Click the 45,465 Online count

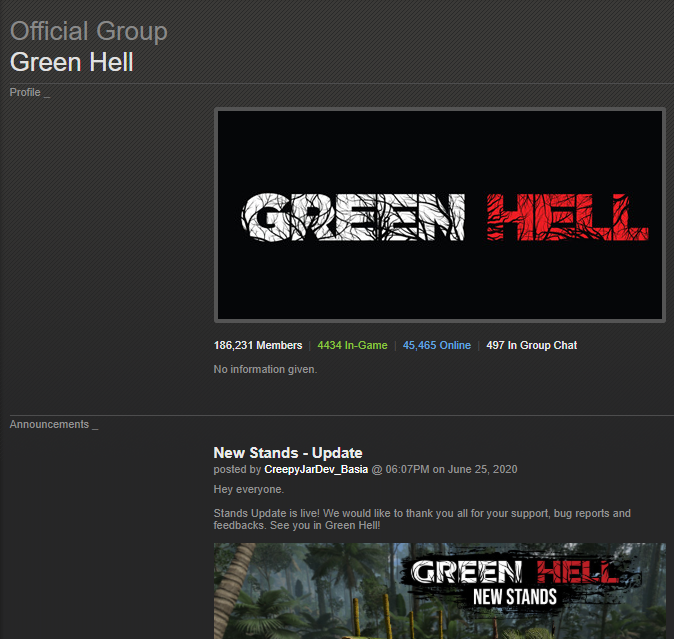tap(437, 345)
